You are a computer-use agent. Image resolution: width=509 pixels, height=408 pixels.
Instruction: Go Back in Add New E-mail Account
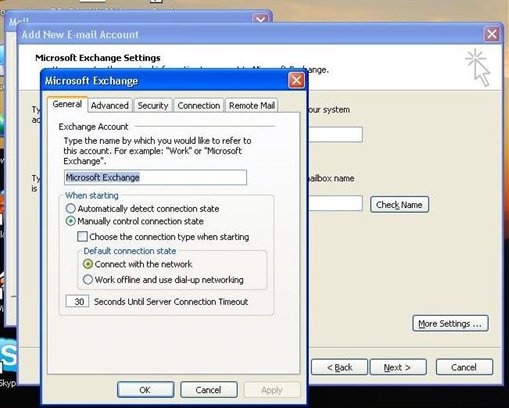pos(339,367)
